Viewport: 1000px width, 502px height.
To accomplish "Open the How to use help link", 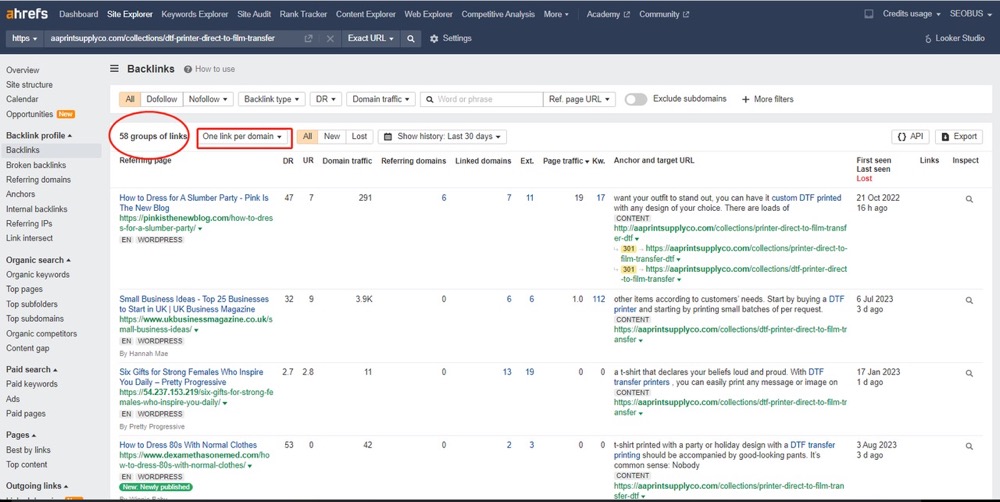I will [209, 69].
